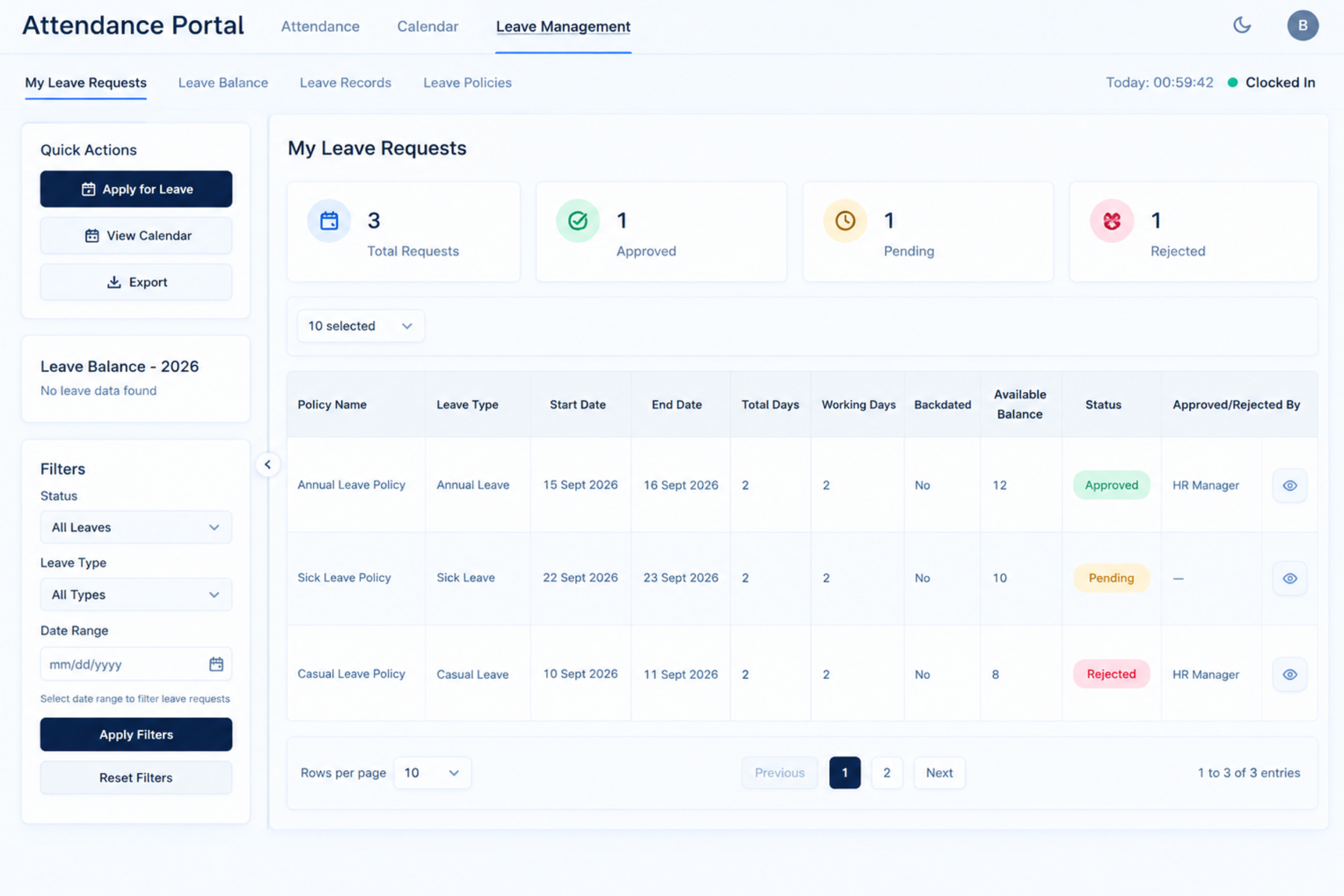Go to page 2 of results
Viewport: 1344px width, 896px height.
(x=886, y=773)
